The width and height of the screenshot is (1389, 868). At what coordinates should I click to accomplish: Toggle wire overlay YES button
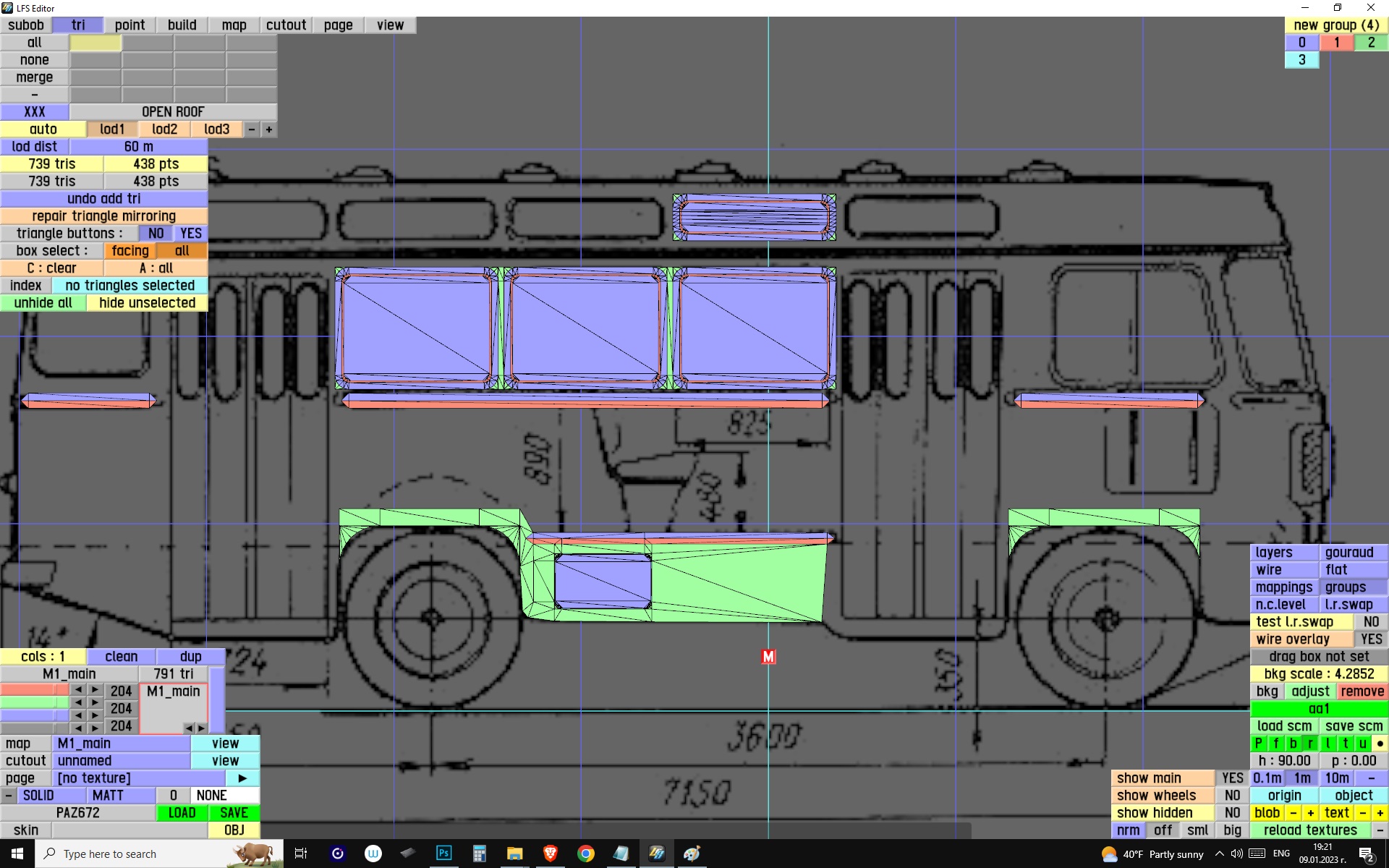pyautogui.click(x=1370, y=639)
